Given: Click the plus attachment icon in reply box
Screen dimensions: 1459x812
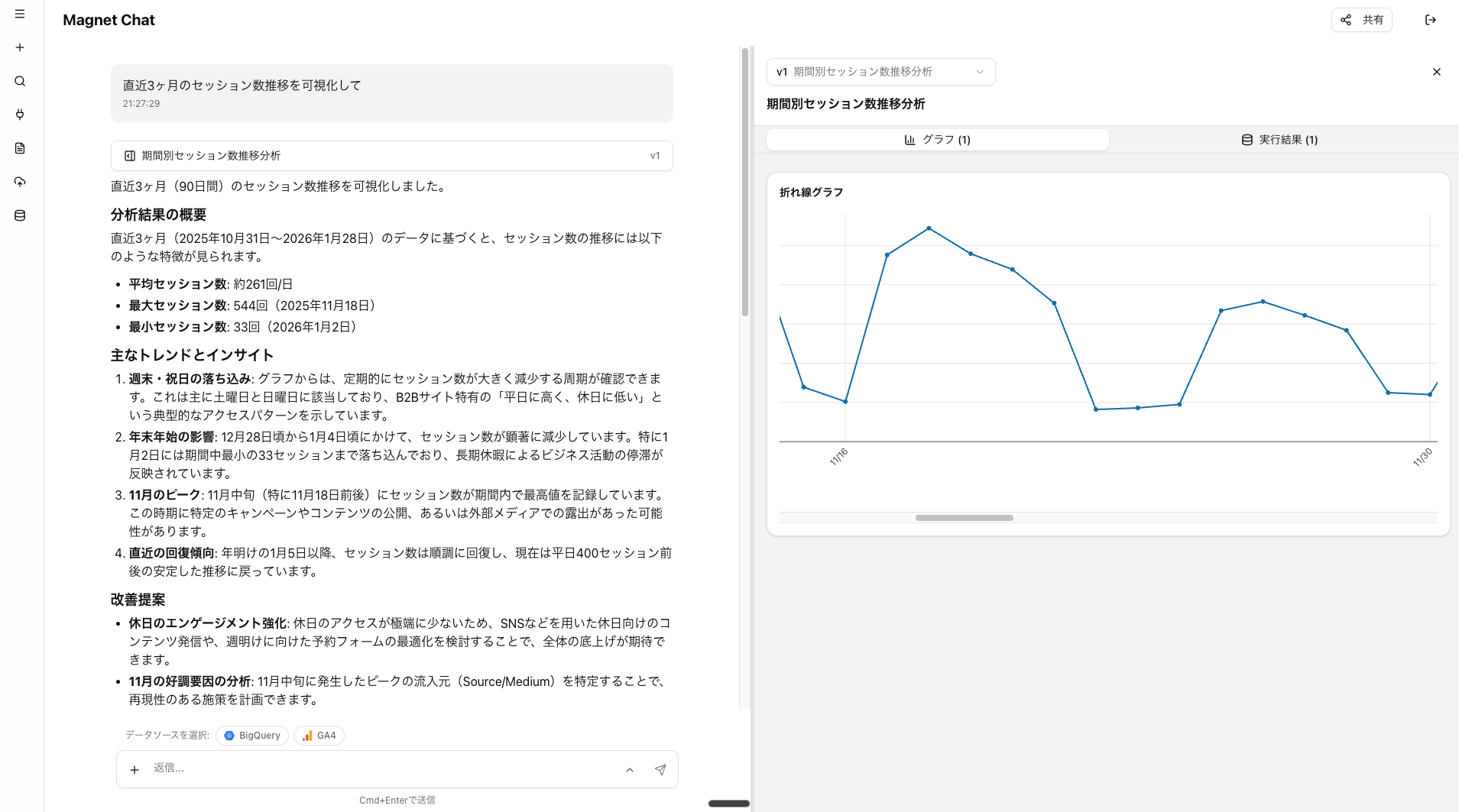Looking at the screenshot, I should (x=135, y=770).
